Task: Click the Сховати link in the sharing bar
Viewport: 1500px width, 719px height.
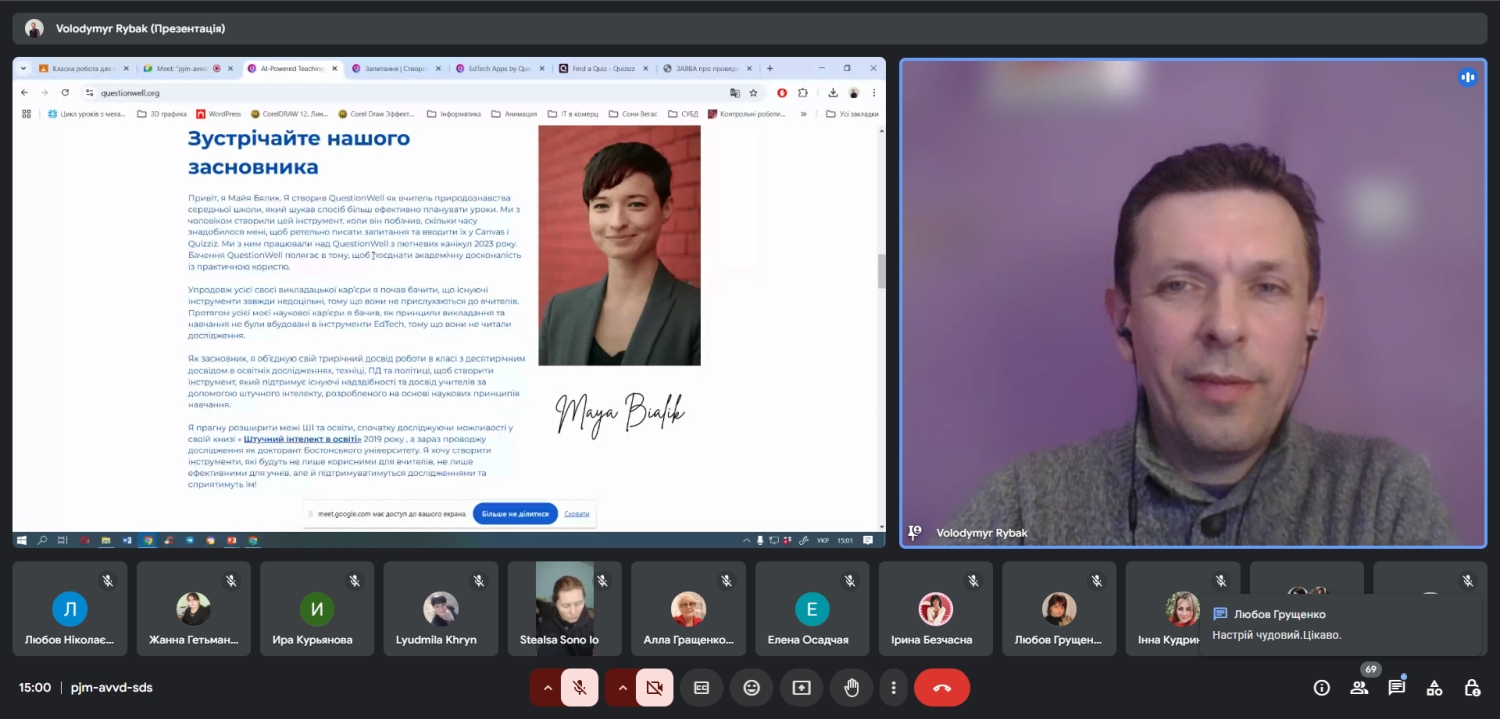Action: pyautogui.click(x=577, y=513)
